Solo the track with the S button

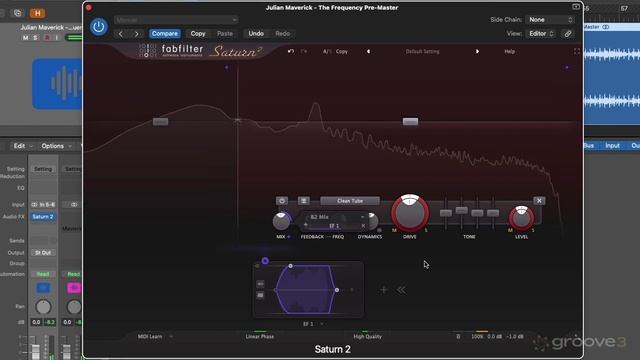[x=36, y=38]
